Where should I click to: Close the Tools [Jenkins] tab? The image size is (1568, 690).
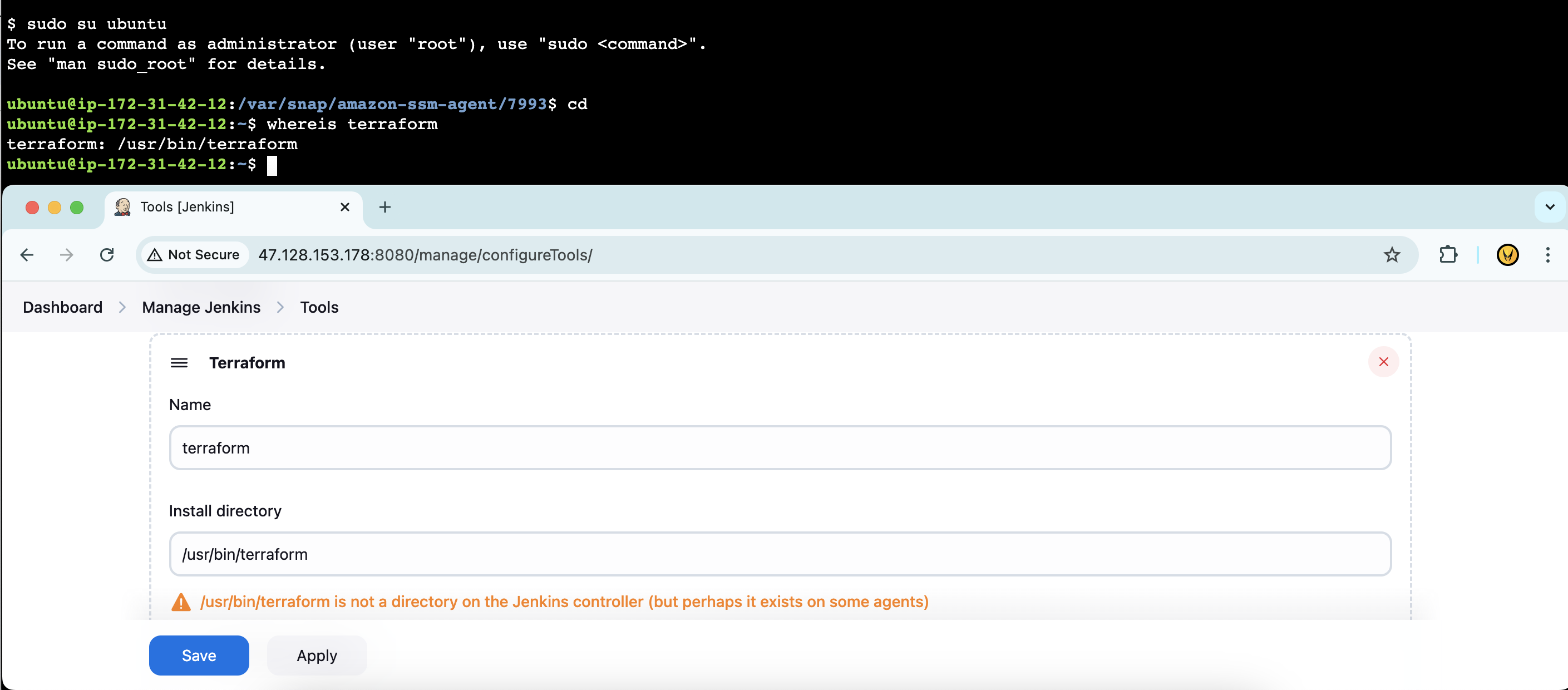point(344,208)
